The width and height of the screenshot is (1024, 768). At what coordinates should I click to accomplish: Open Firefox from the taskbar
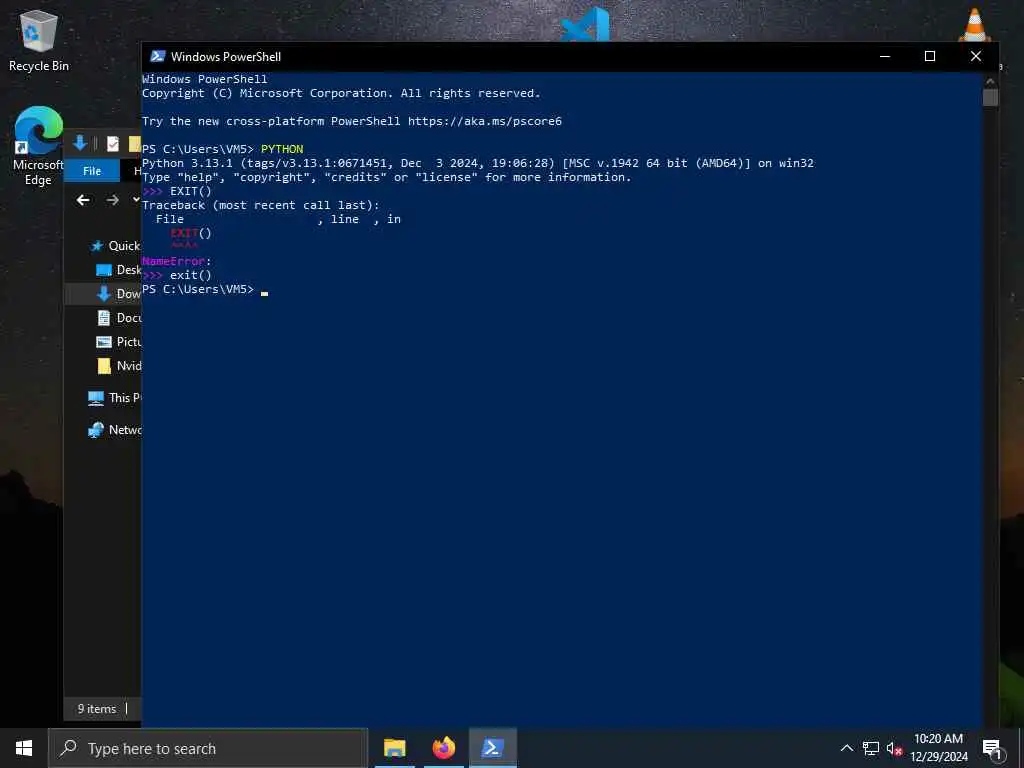(x=443, y=748)
